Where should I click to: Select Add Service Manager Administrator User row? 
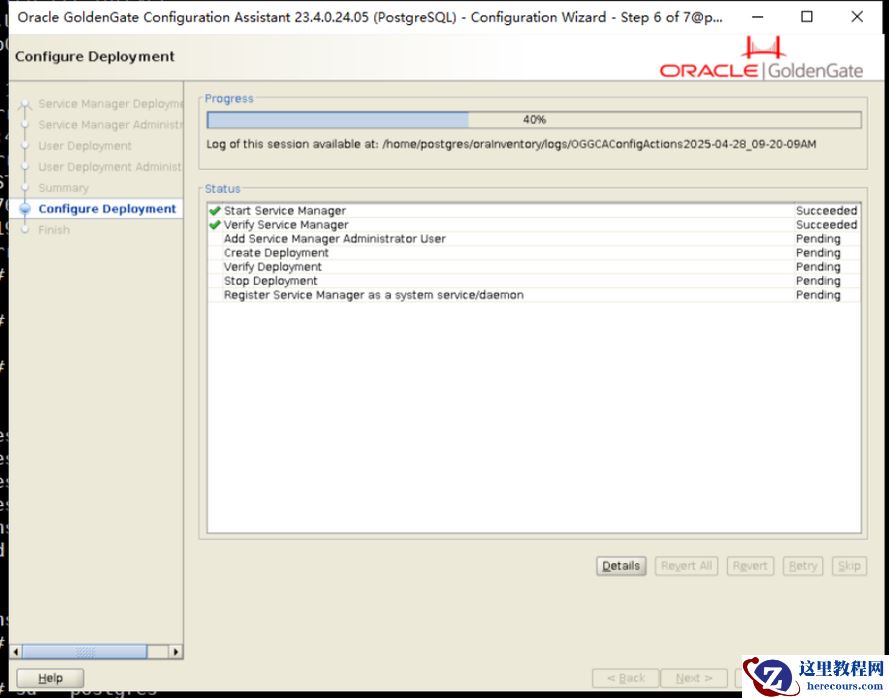tap(534, 239)
